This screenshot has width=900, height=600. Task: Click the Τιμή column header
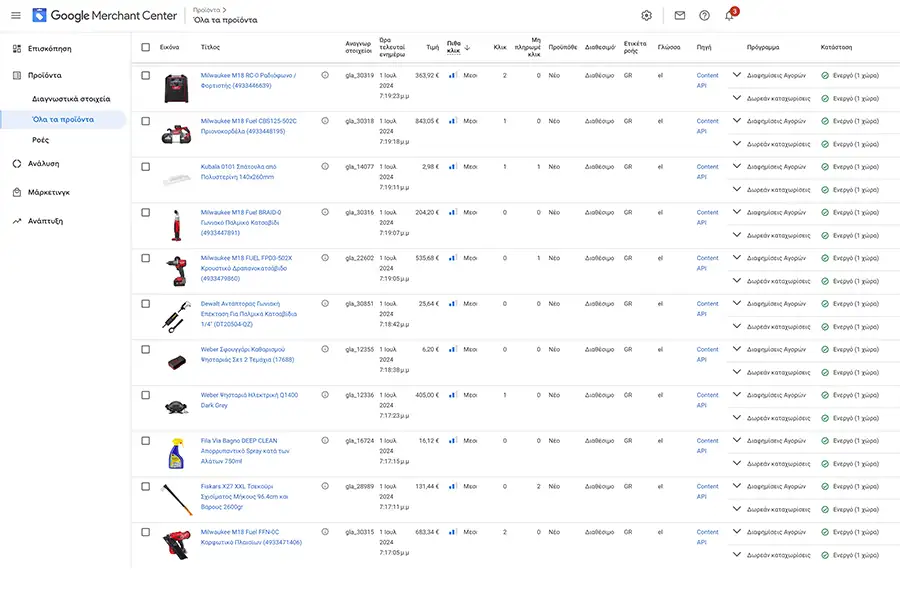click(433, 47)
